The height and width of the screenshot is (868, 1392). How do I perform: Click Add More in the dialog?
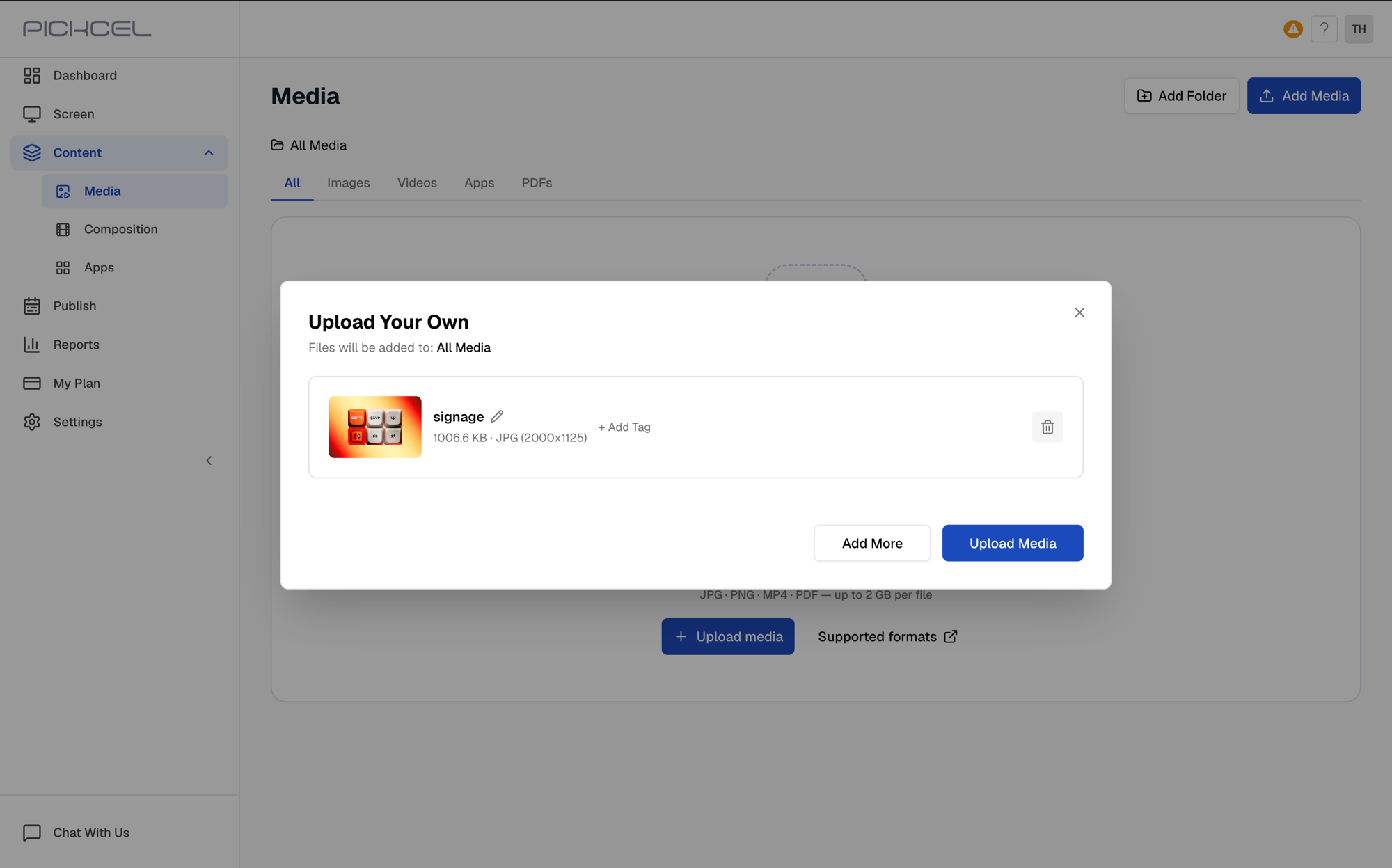tap(872, 543)
